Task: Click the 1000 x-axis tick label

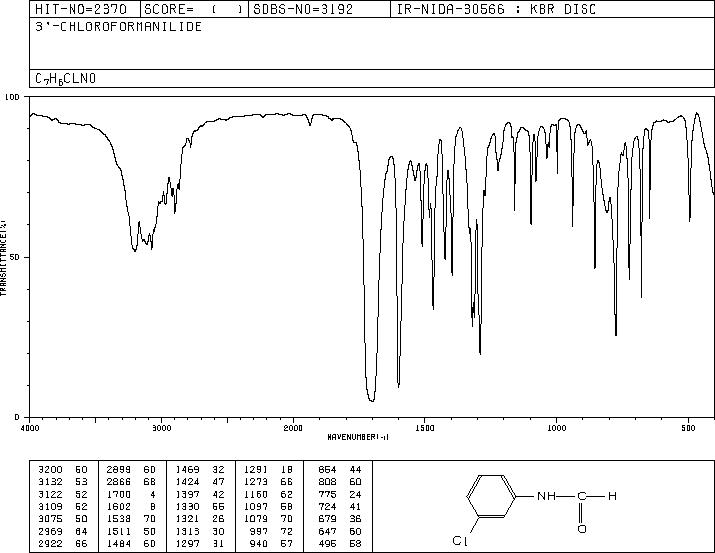Action: (556, 428)
